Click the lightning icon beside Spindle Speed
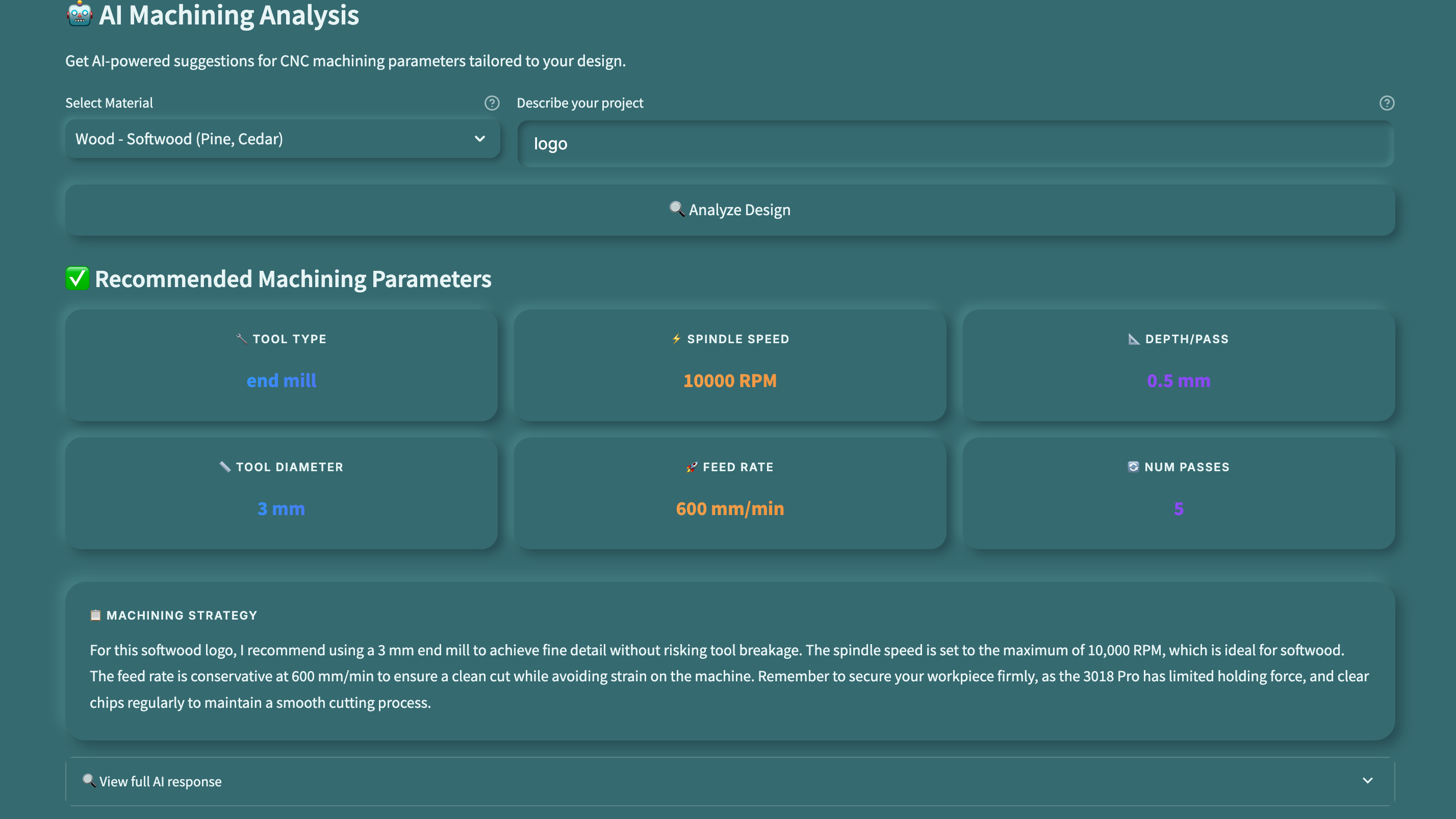Viewport: 1456px width, 819px height. pos(676,339)
